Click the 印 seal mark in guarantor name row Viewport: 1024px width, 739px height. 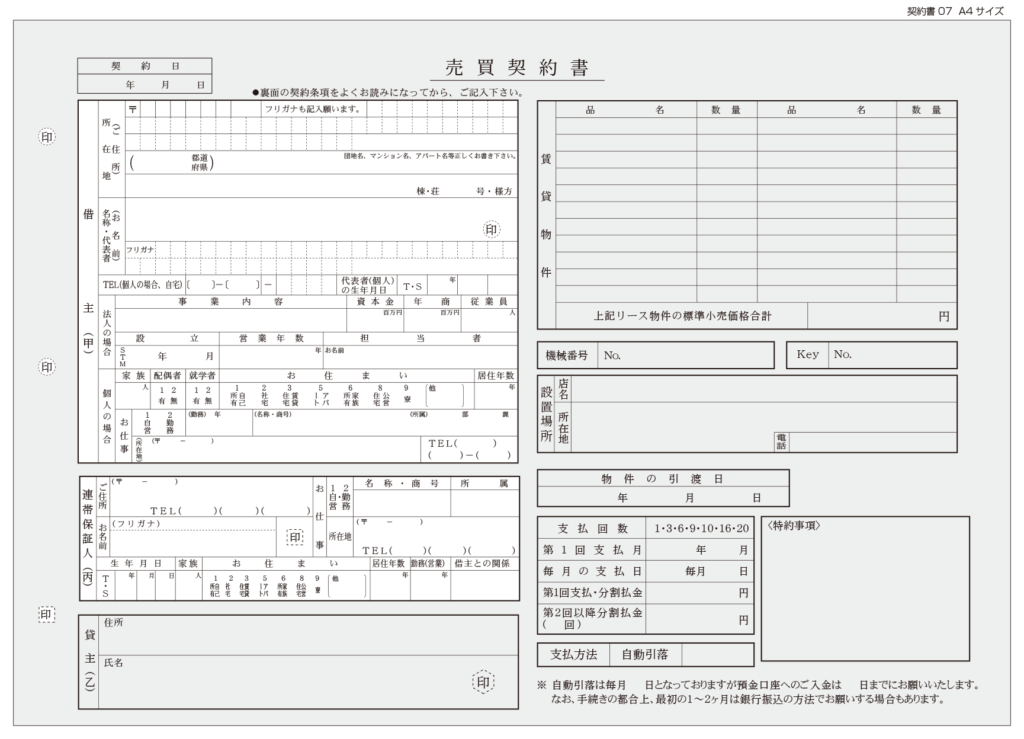click(x=295, y=537)
